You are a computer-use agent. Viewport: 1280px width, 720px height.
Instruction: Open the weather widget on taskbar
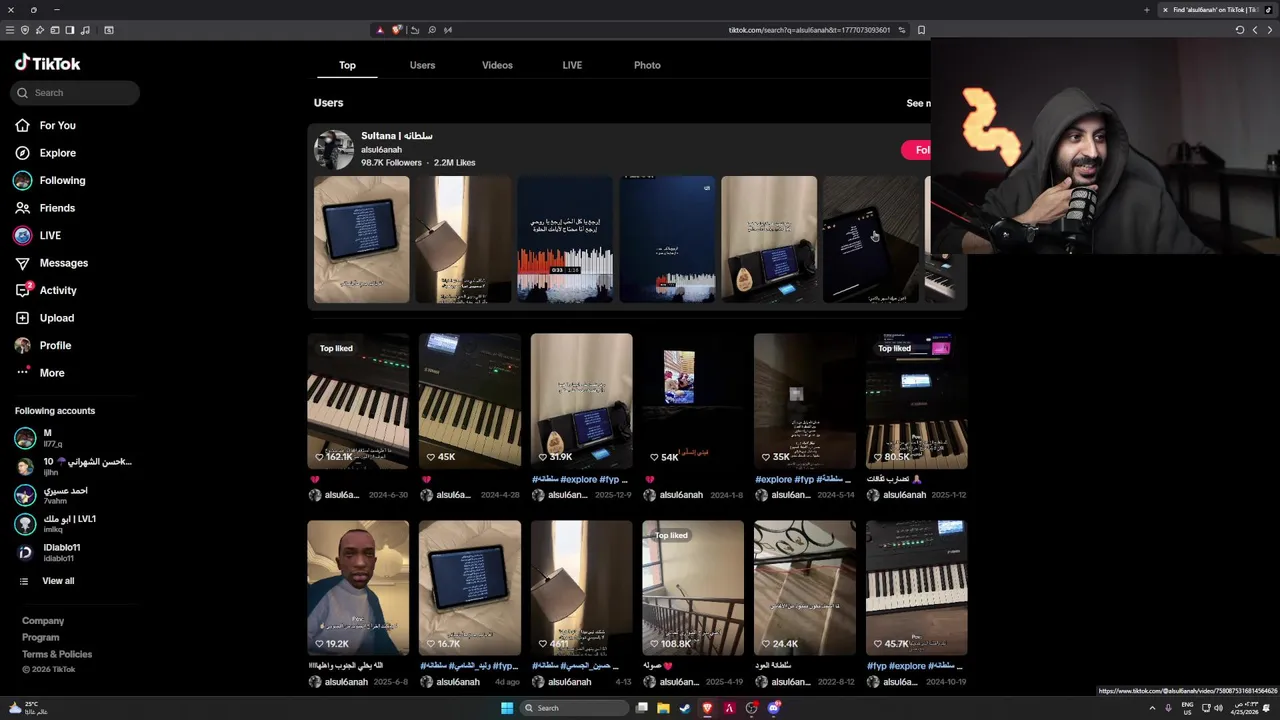pos(28,708)
